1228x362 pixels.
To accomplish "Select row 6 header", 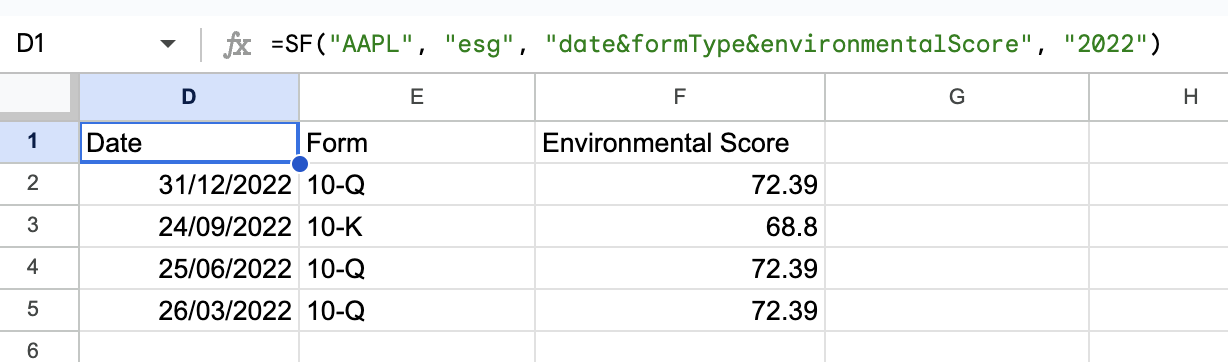I will 39,347.
